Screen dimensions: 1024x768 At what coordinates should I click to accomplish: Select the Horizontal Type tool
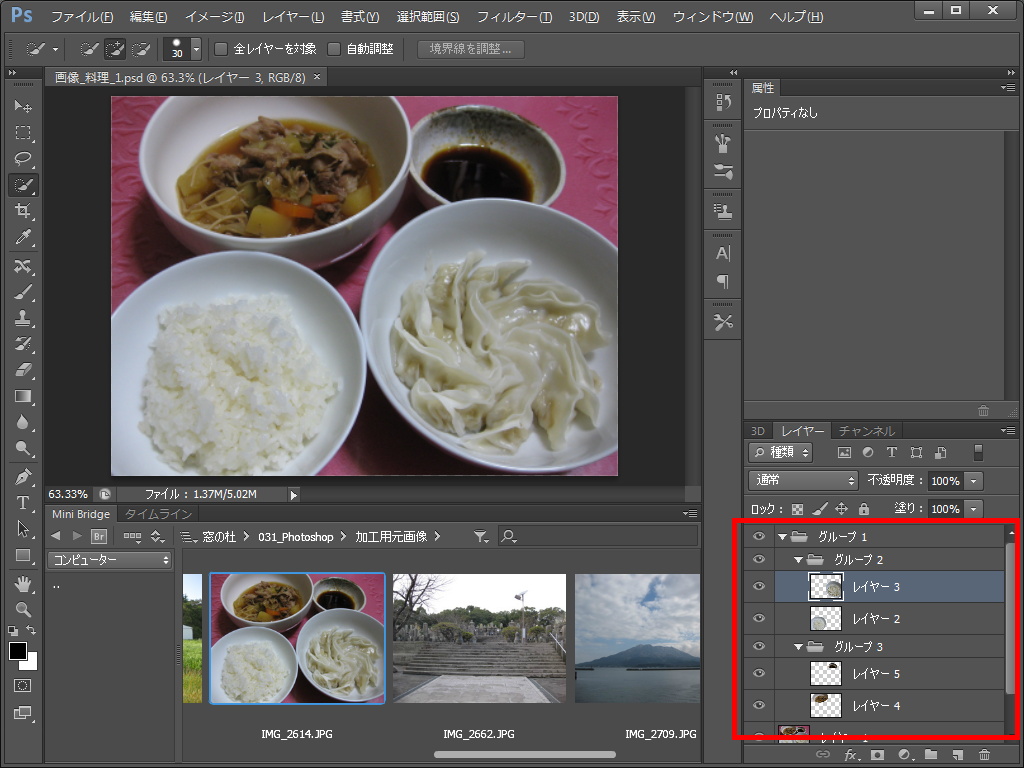tap(23, 503)
